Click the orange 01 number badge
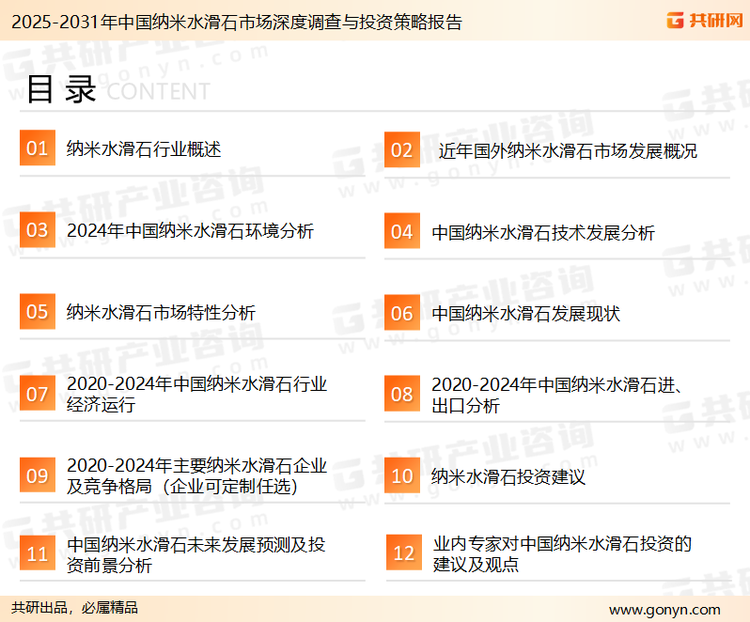The image size is (750, 622). (x=37, y=148)
